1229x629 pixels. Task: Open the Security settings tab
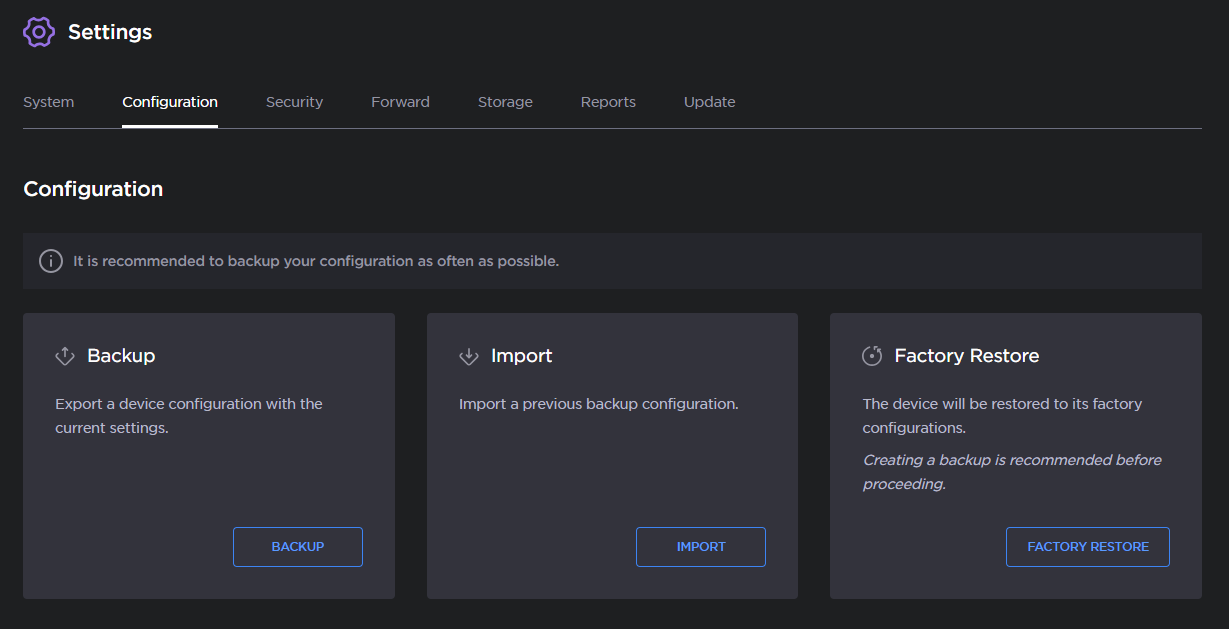click(294, 101)
